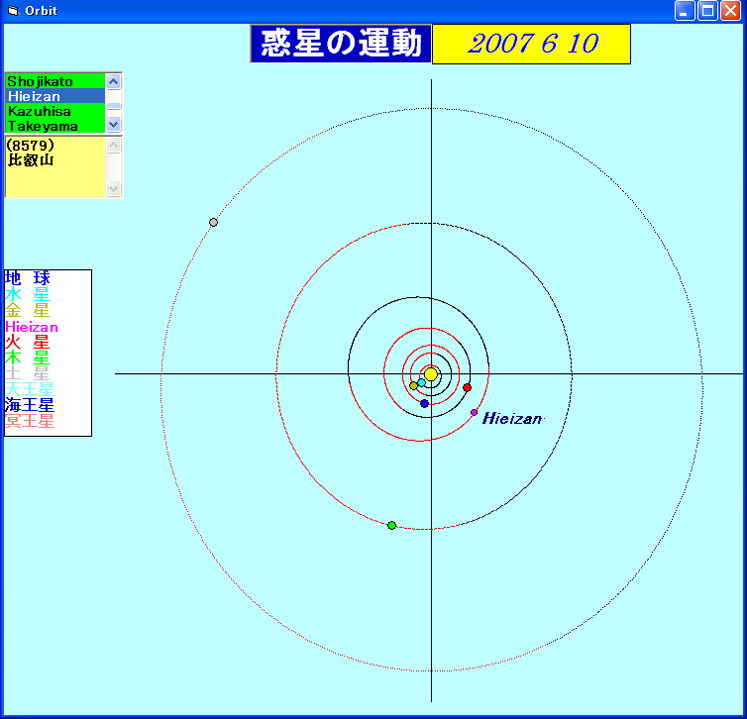The image size is (747, 719).
Task: Click the 惑星の運動 title banner
Action: click(341, 44)
